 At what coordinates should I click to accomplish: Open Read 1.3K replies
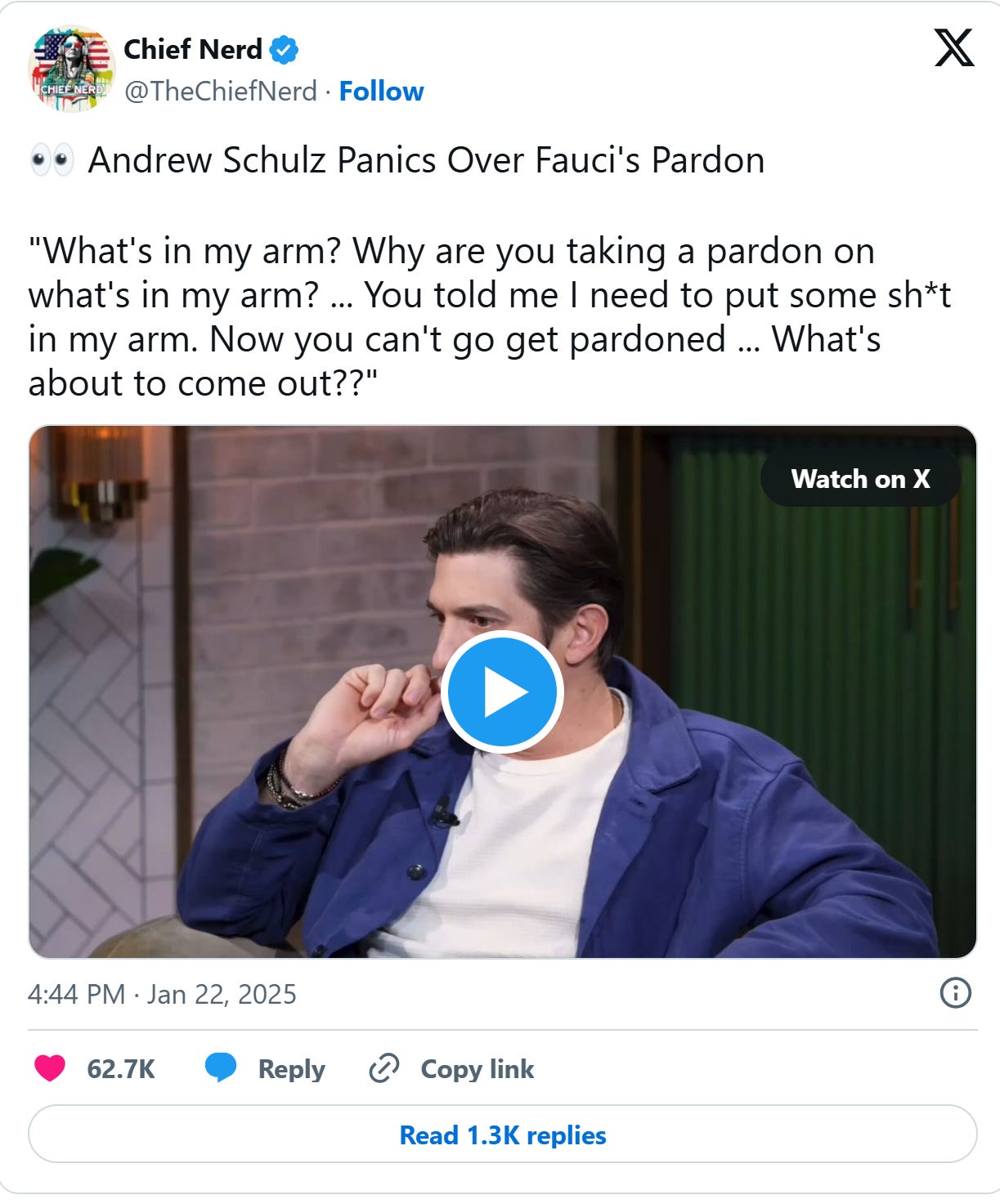pyautogui.click(x=503, y=1135)
